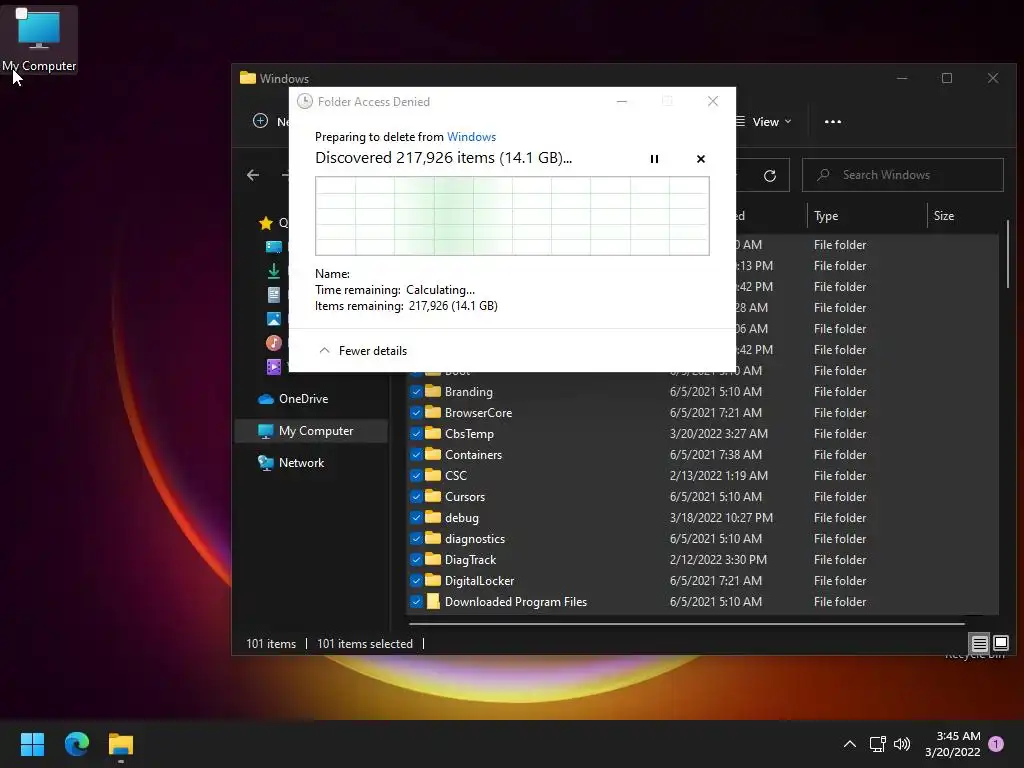Switch to details view layout icon
The width and height of the screenshot is (1024, 768).
point(980,643)
